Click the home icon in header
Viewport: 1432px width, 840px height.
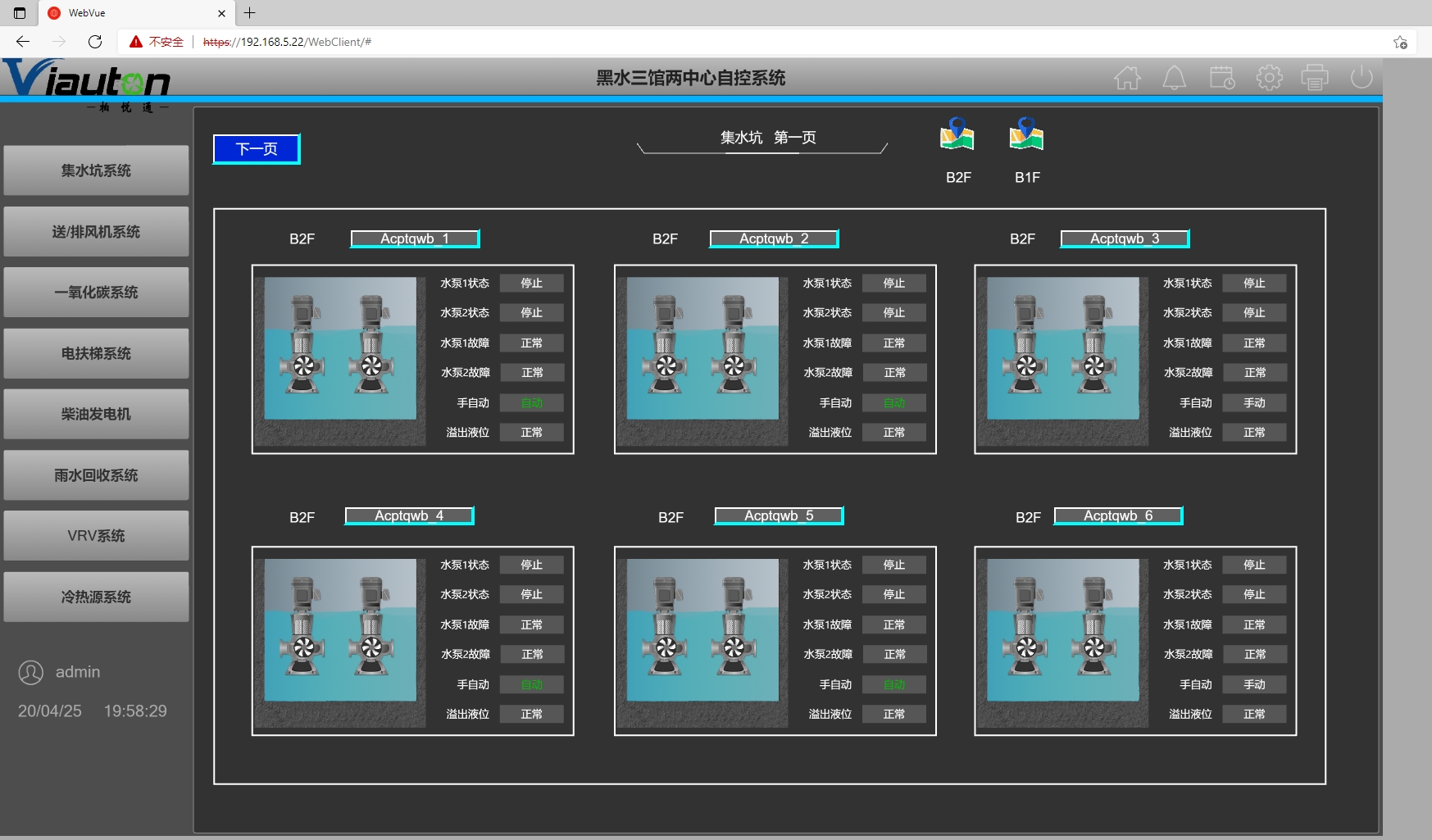point(1127,78)
